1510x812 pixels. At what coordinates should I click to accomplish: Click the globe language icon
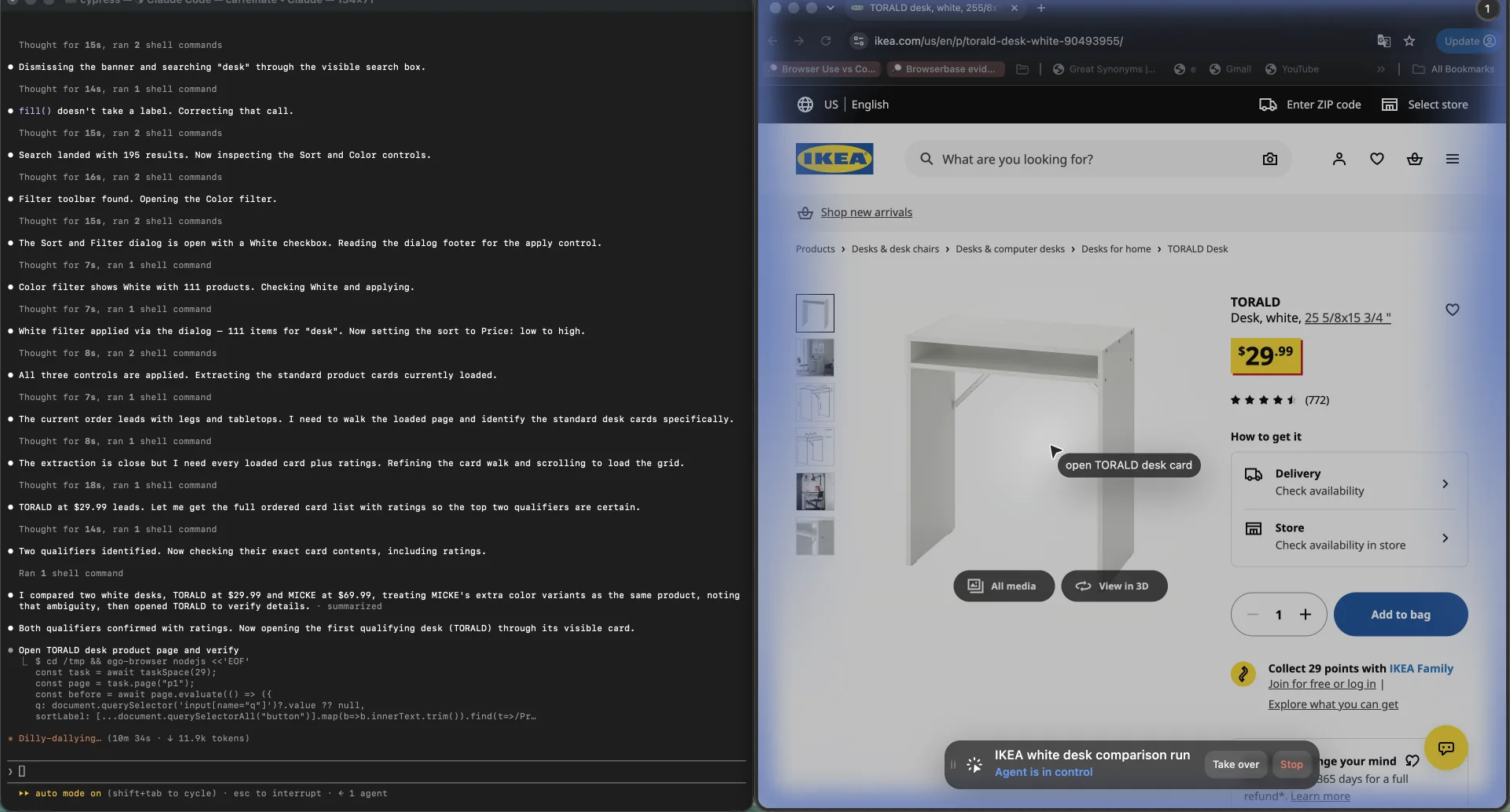(x=805, y=105)
